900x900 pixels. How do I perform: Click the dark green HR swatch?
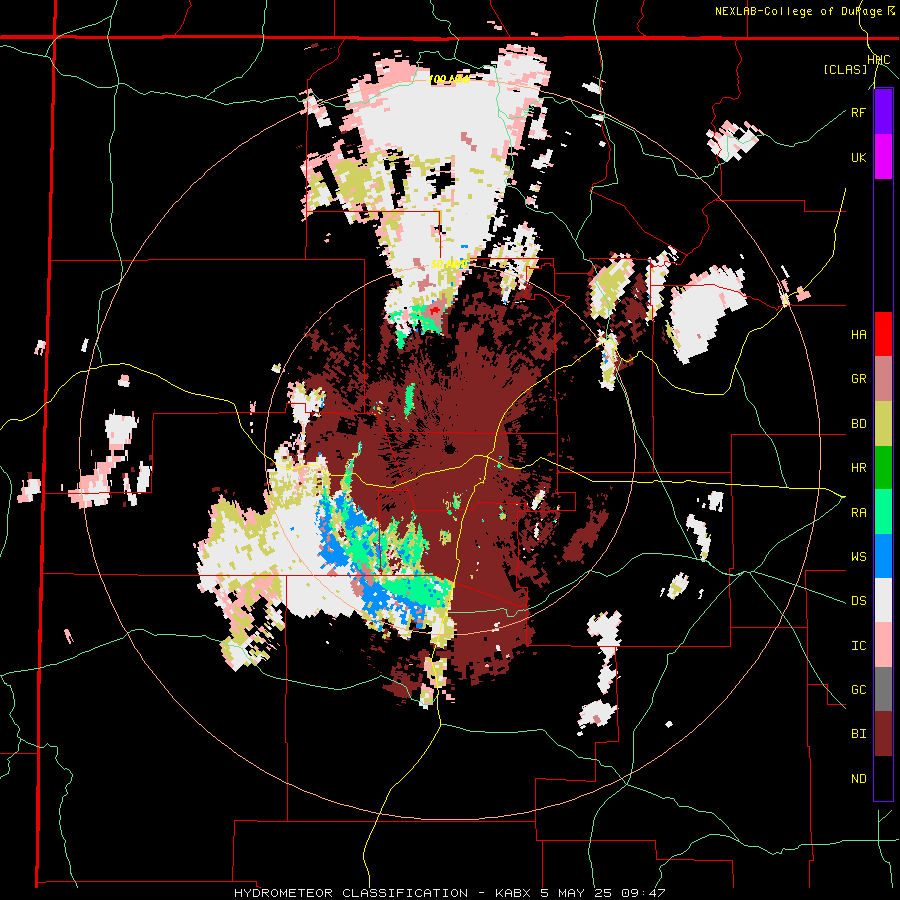click(x=883, y=468)
